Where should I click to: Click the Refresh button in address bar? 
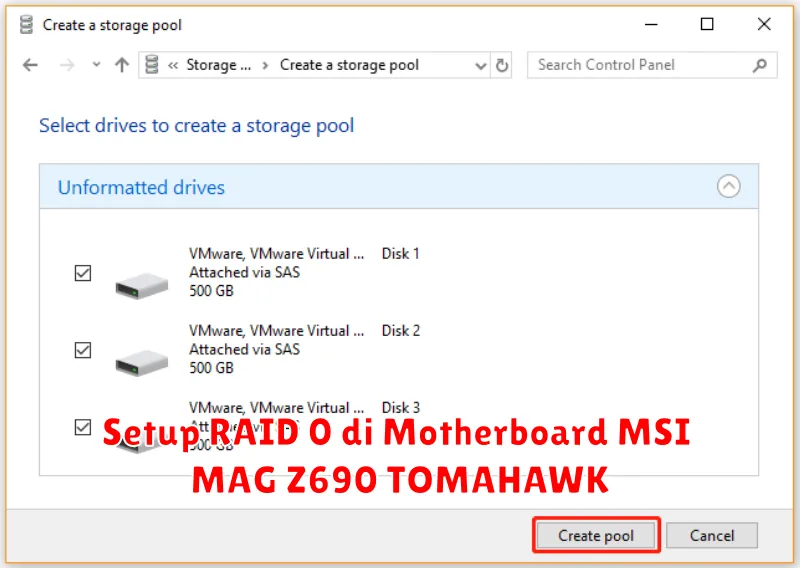pyautogui.click(x=502, y=65)
